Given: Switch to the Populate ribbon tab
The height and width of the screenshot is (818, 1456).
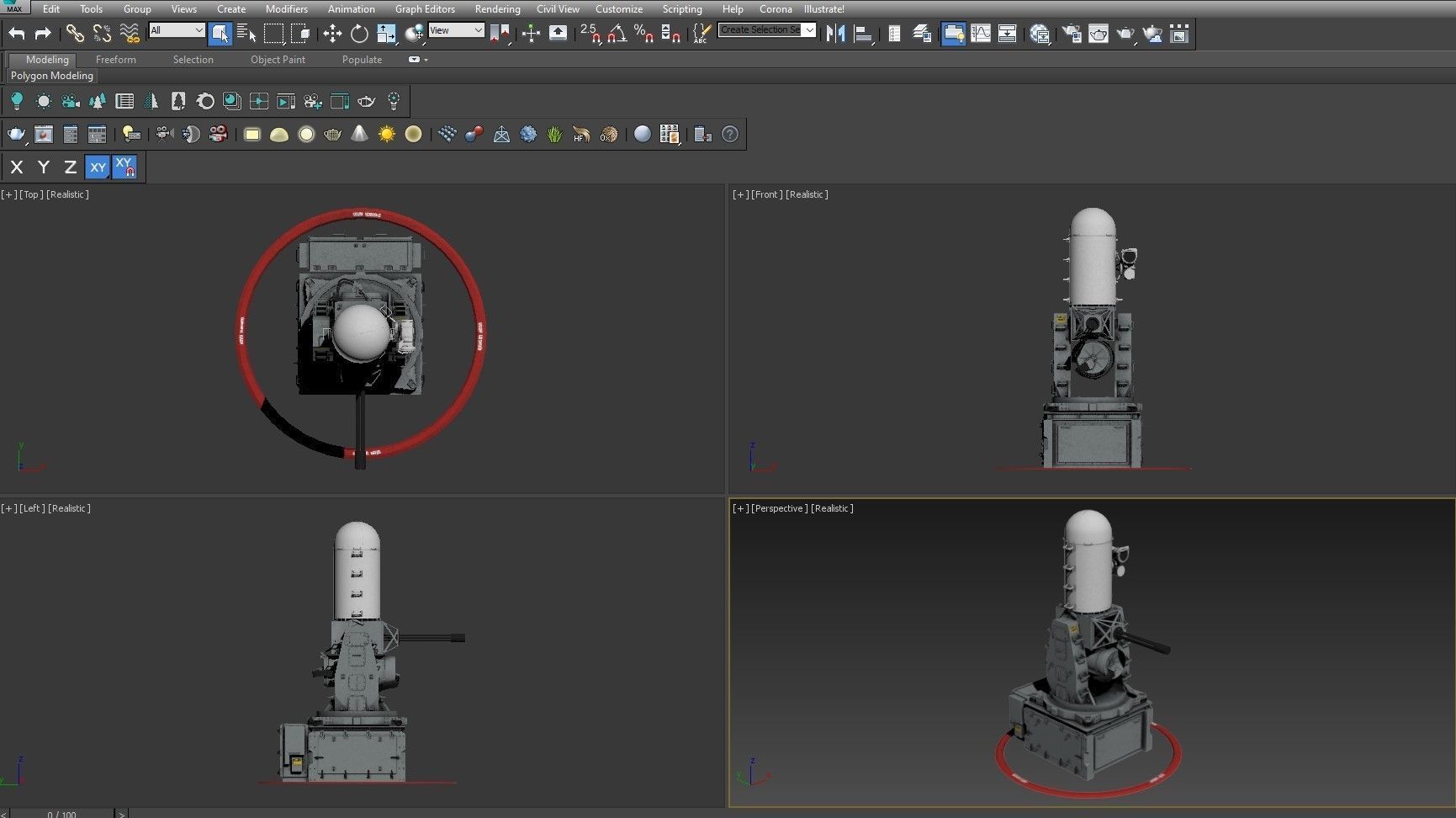Looking at the screenshot, I should pyautogui.click(x=362, y=60).
